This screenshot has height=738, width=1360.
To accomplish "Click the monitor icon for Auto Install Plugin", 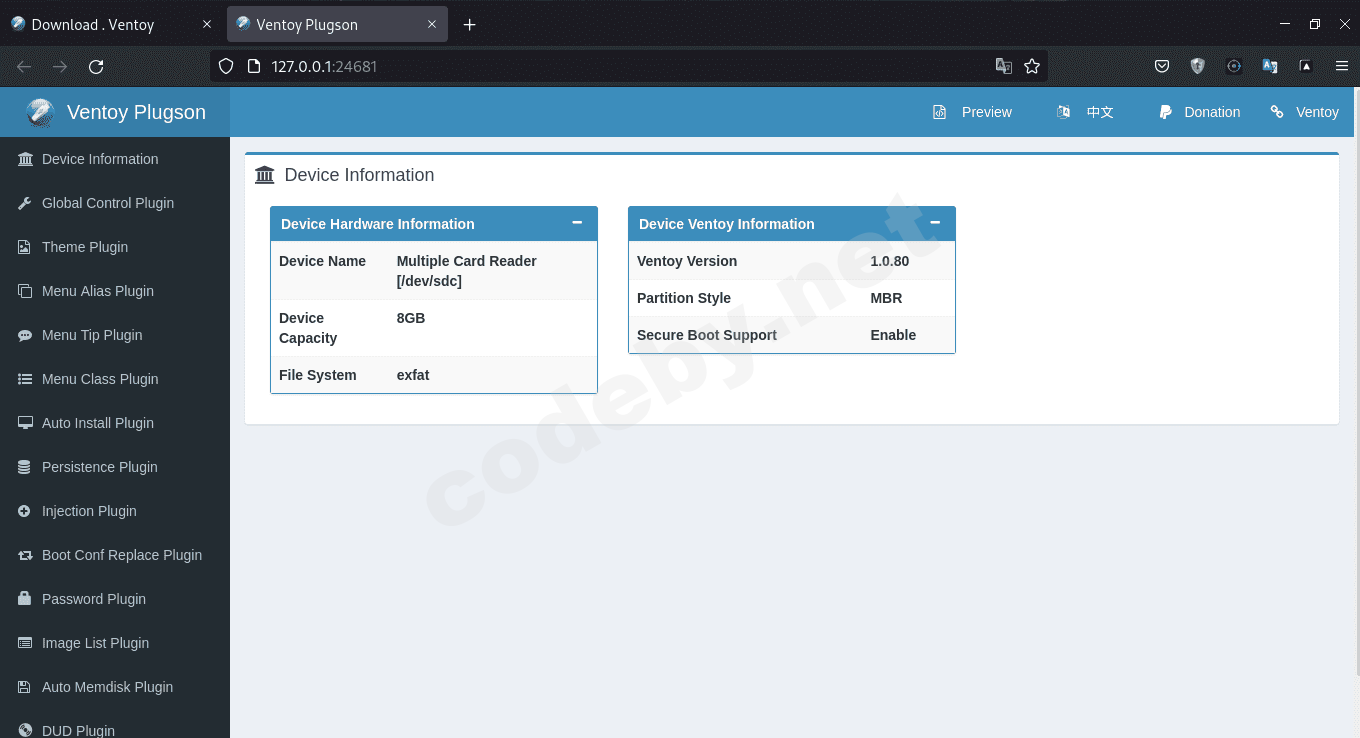I will (x=25, y=423).
